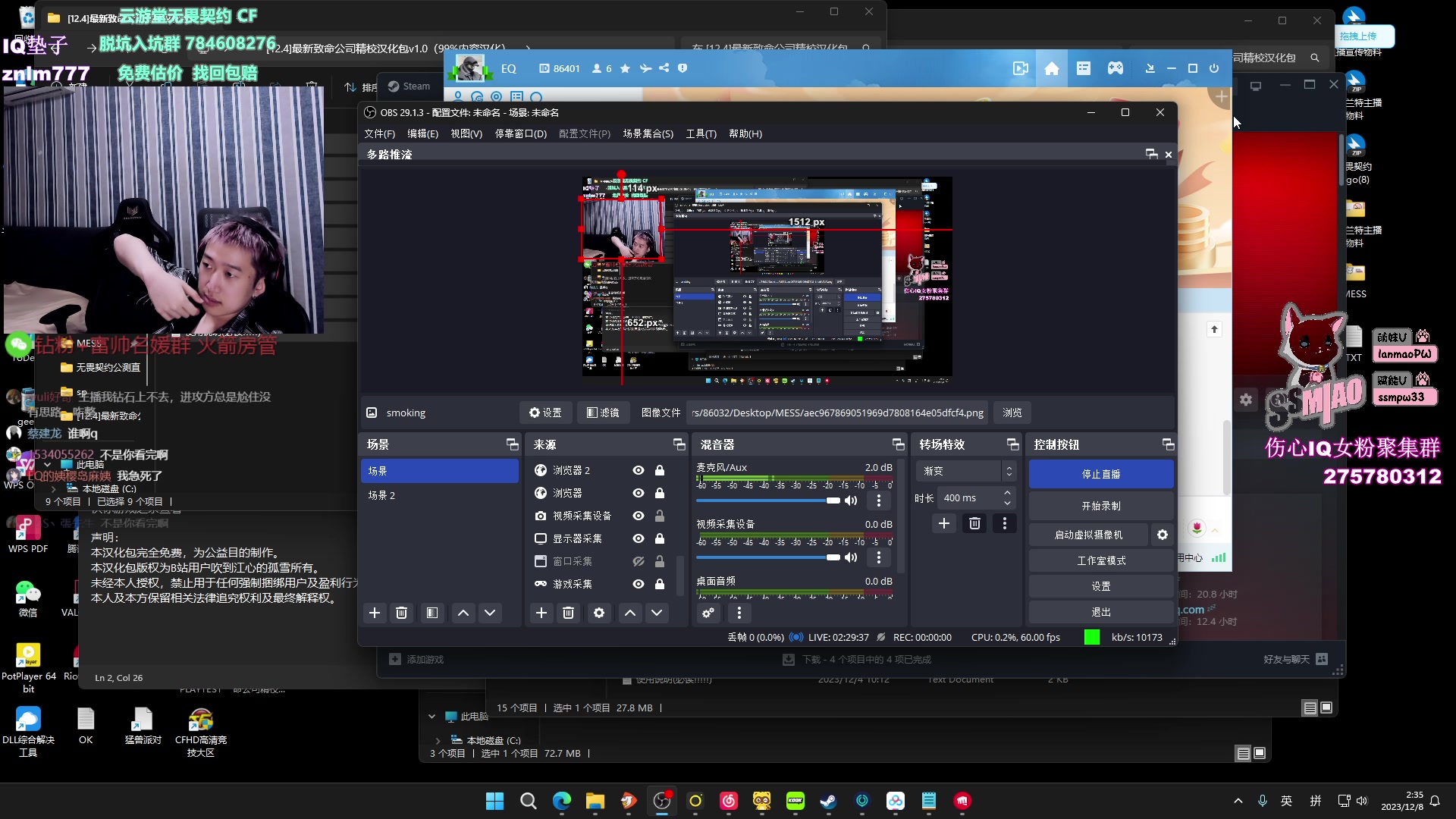Open 视频采集设备 audio three-dot options

[879, 557]
